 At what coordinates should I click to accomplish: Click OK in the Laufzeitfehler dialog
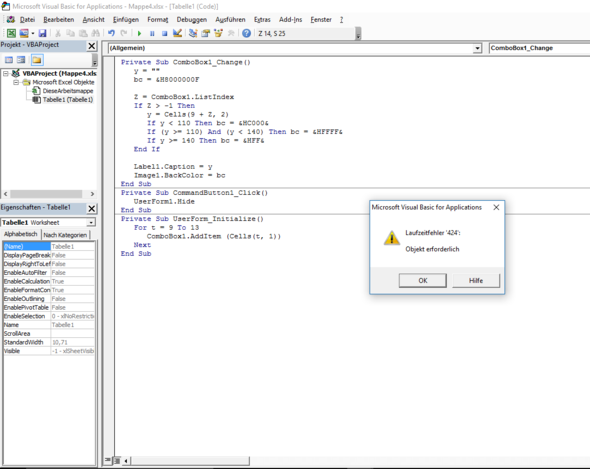point(423,280)
